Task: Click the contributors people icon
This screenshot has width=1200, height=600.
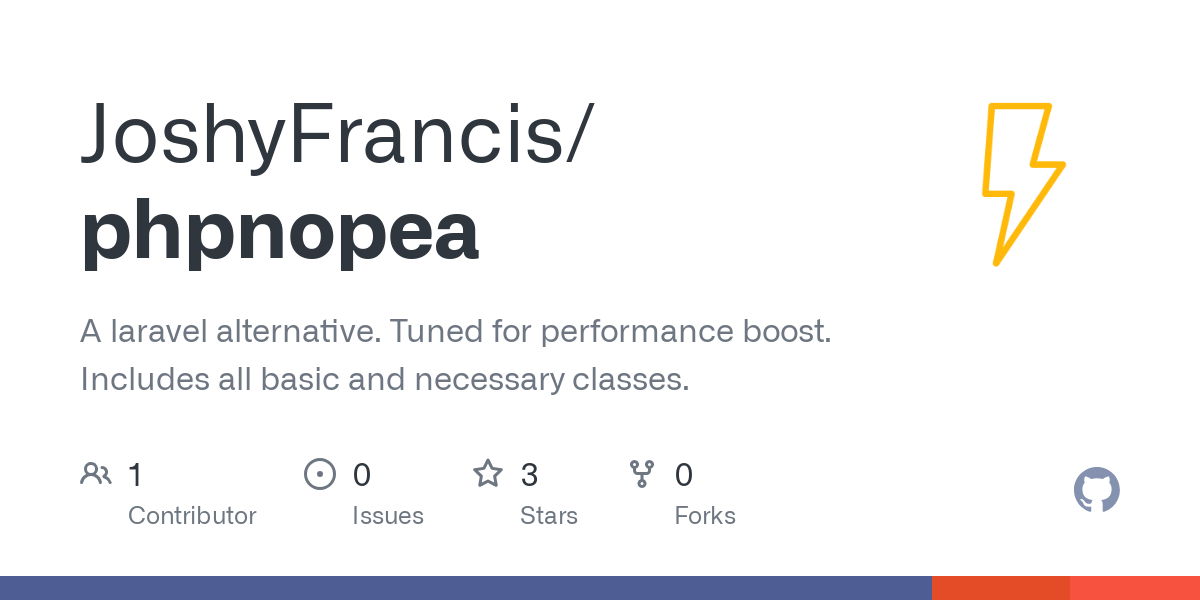Action: tap(96, 474)
